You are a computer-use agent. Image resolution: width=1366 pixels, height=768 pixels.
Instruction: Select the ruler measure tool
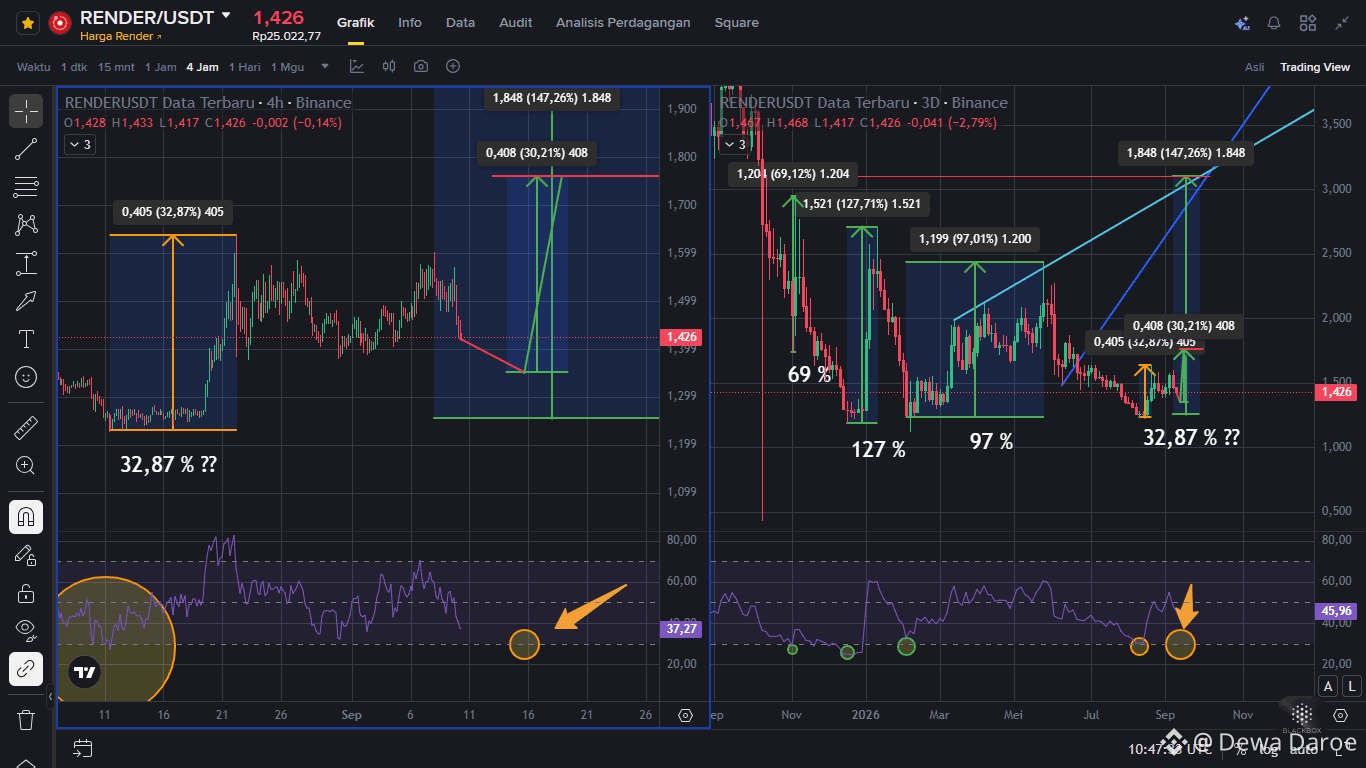coord(26,429)
